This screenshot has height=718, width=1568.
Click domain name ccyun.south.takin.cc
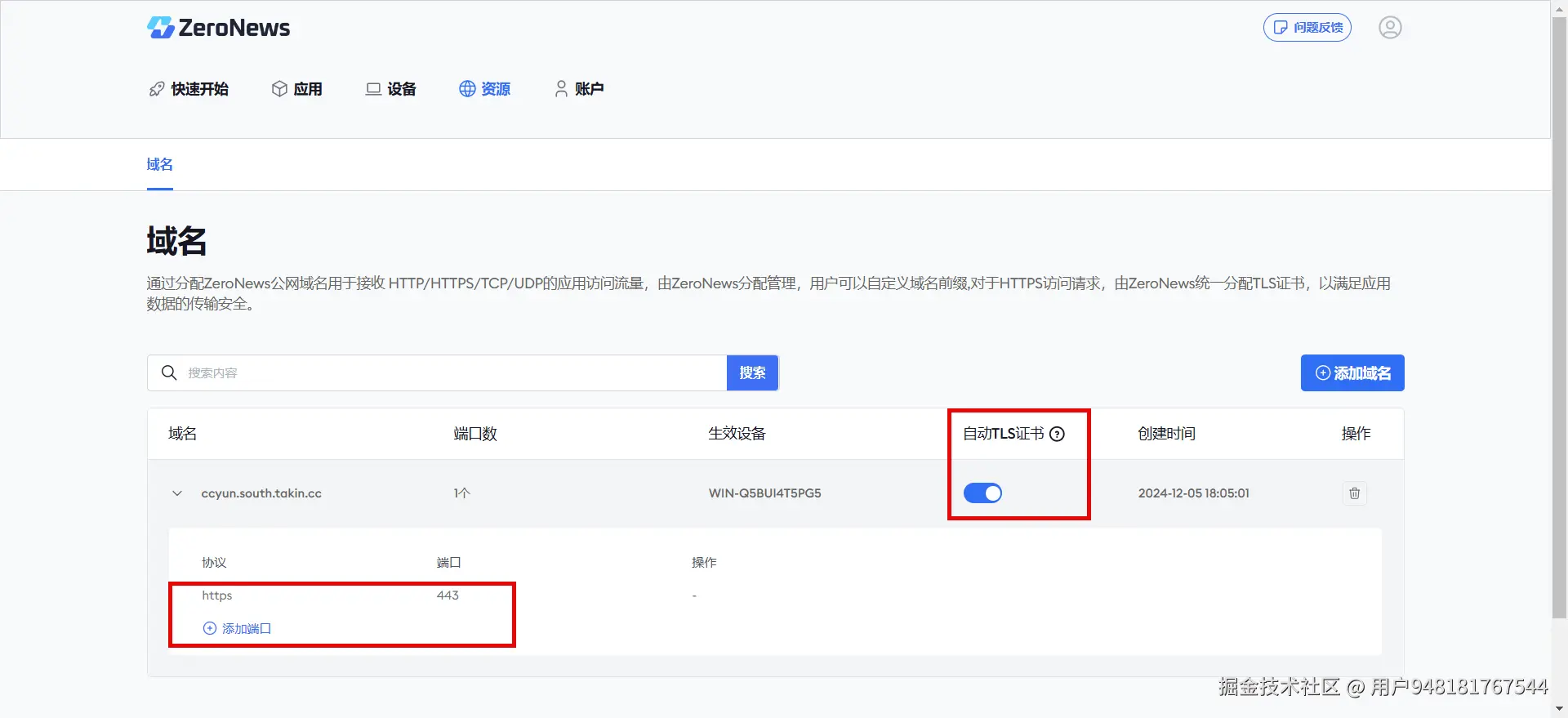click(261, 493)
